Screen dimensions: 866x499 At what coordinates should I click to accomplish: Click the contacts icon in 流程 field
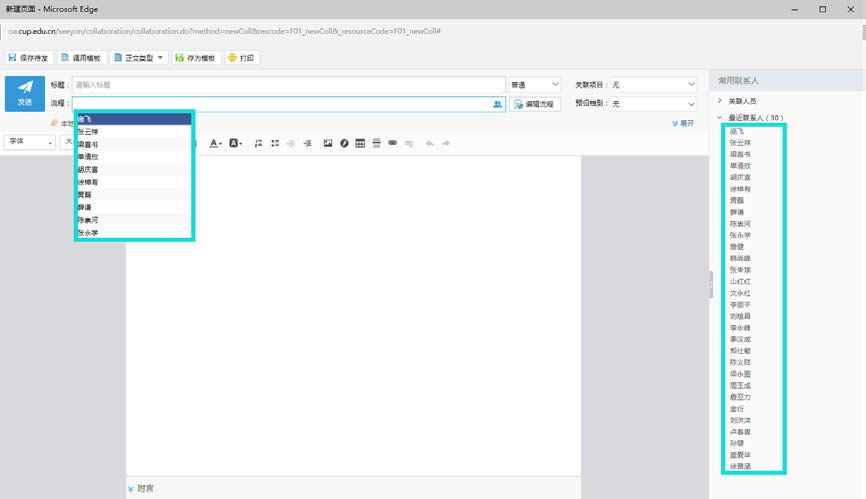tap(496, 104)
